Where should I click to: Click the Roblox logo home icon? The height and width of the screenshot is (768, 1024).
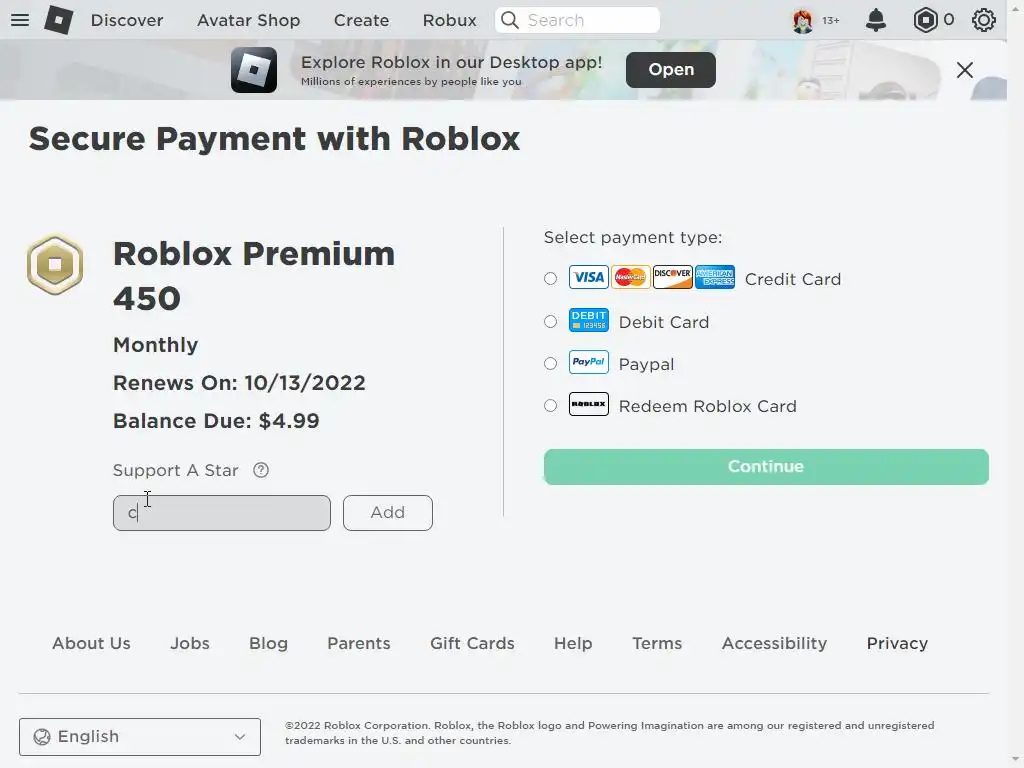point(59,20)
